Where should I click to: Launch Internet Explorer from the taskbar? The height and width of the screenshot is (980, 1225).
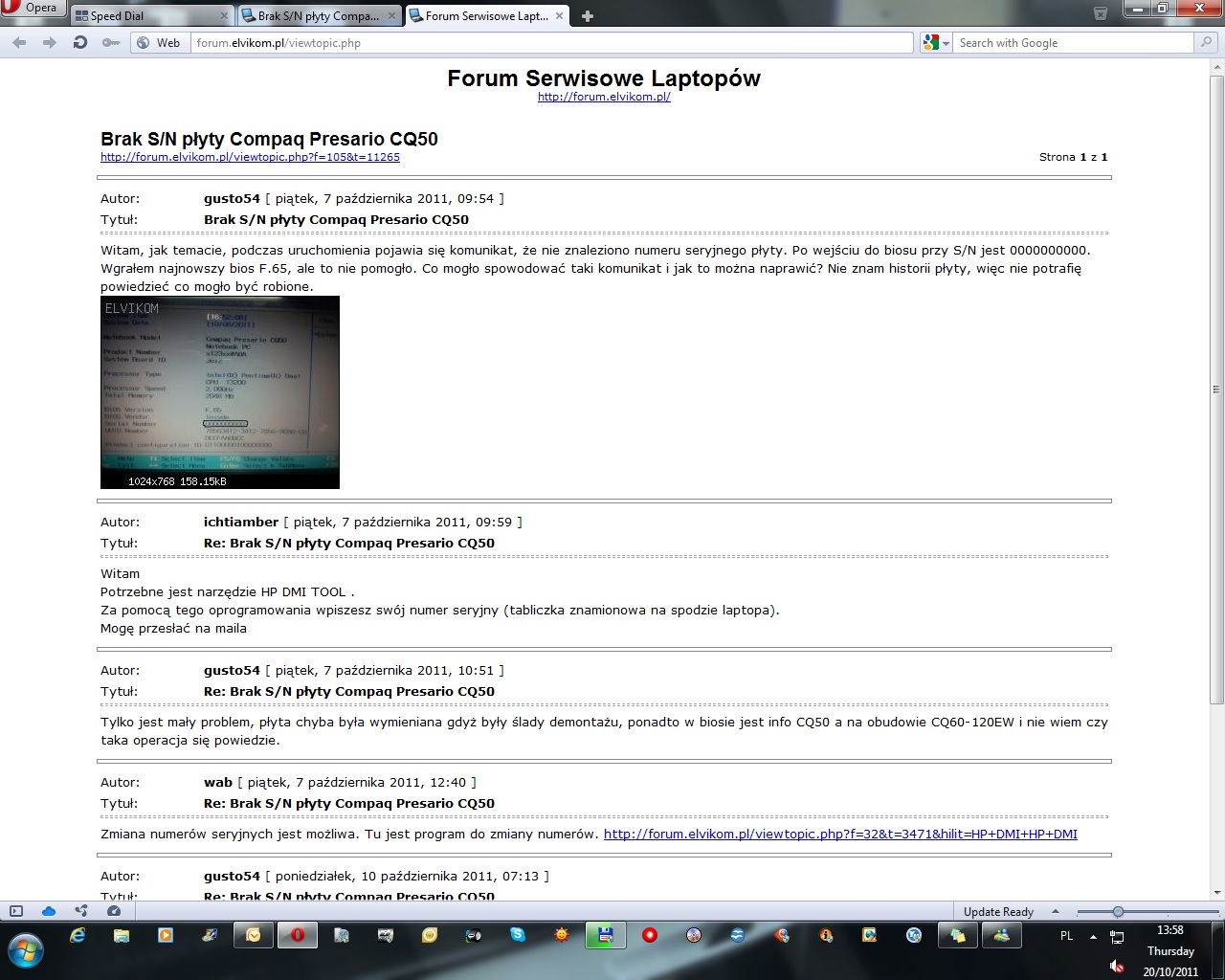pyautogui.click(x=78, y=935)
